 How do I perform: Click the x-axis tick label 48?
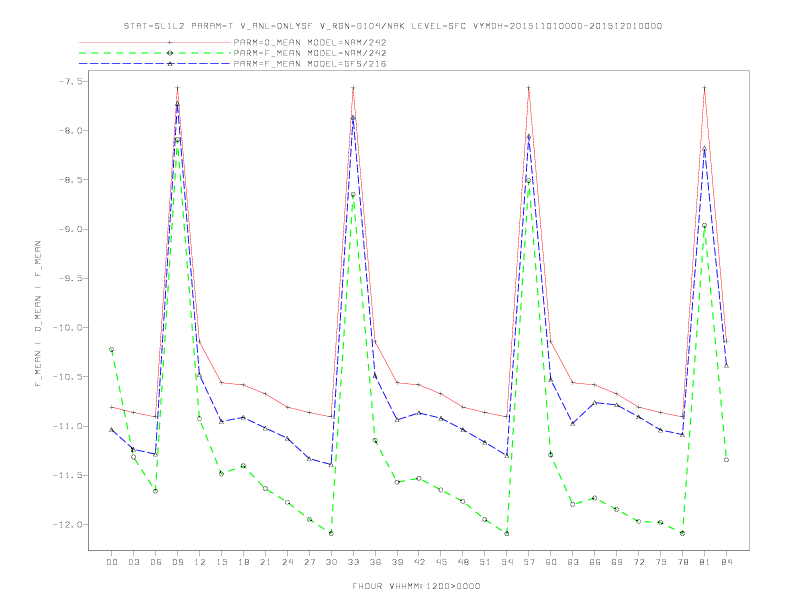463,562
